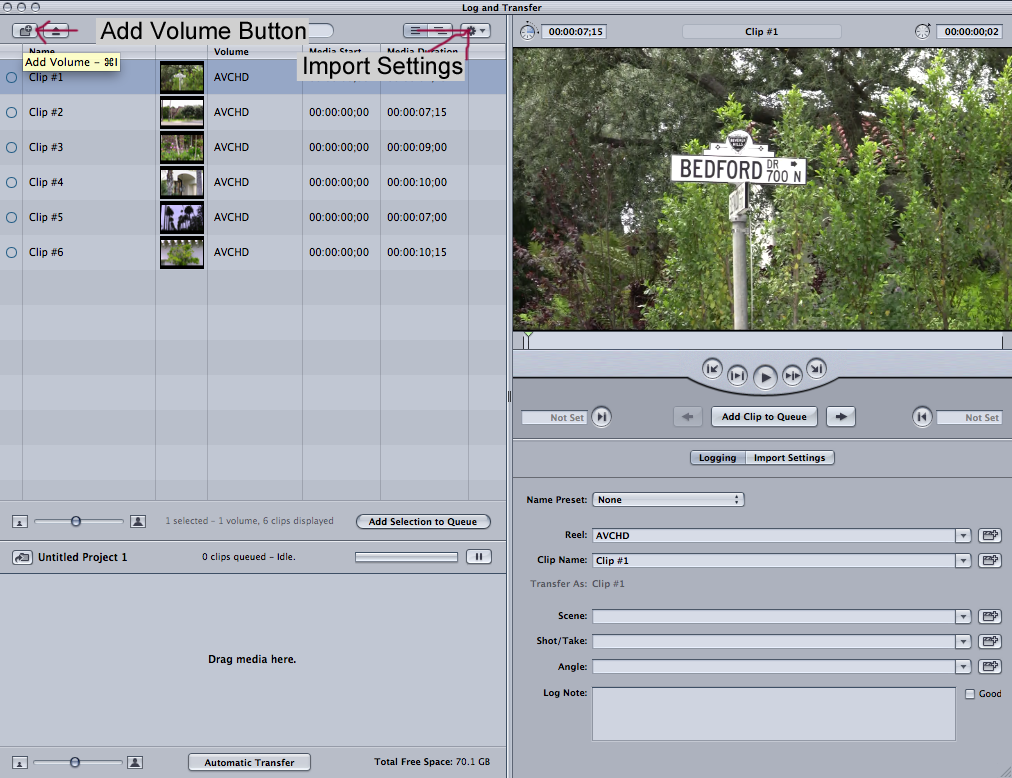Click status circle for Clip #4

tap(12, 182)
